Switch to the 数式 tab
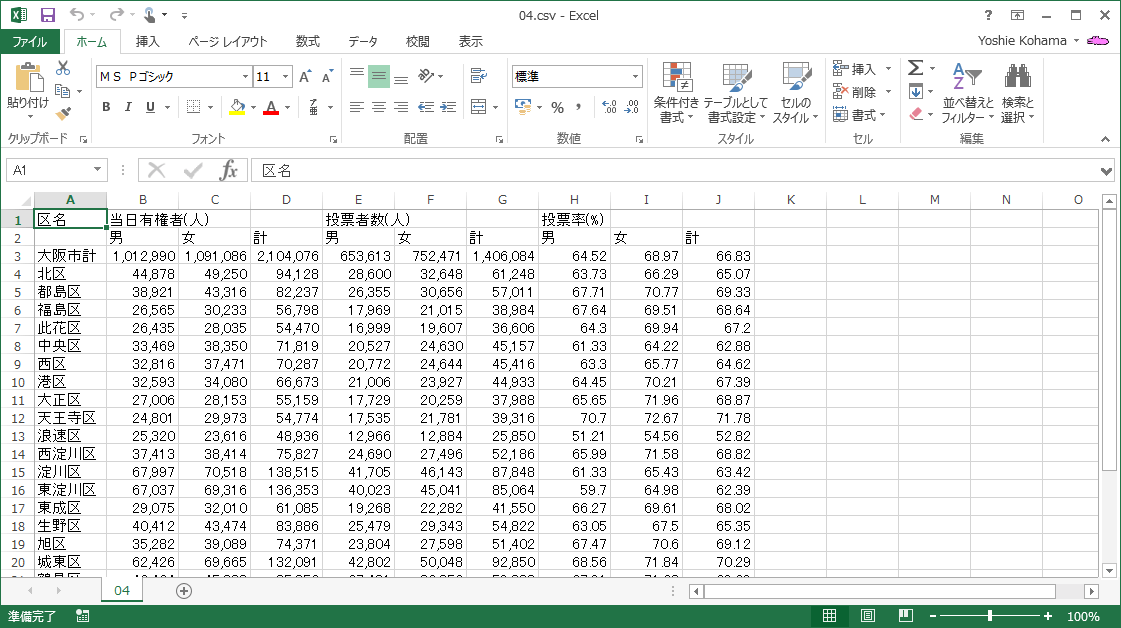This screenshot has width=1121, height=628. [x=307, y=41]
